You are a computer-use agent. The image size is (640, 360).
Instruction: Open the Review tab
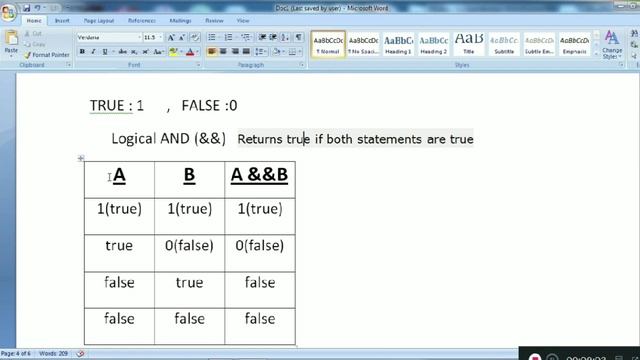[x=214, y=20]
